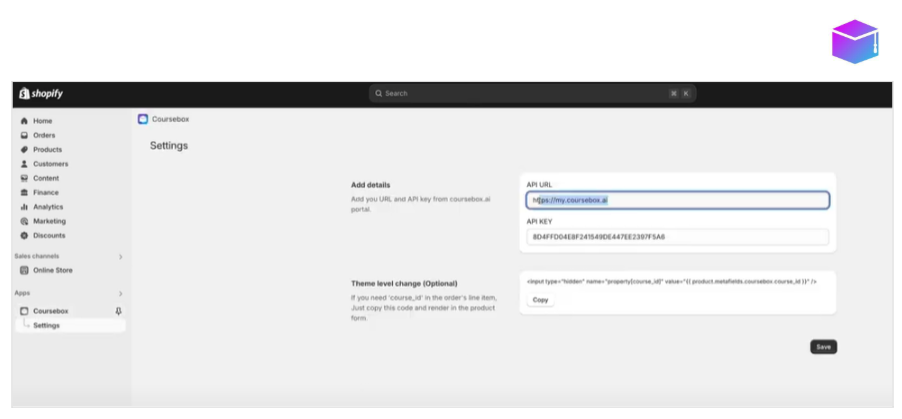
Task: Click the Home icon in sidebar
Action: 24,121
